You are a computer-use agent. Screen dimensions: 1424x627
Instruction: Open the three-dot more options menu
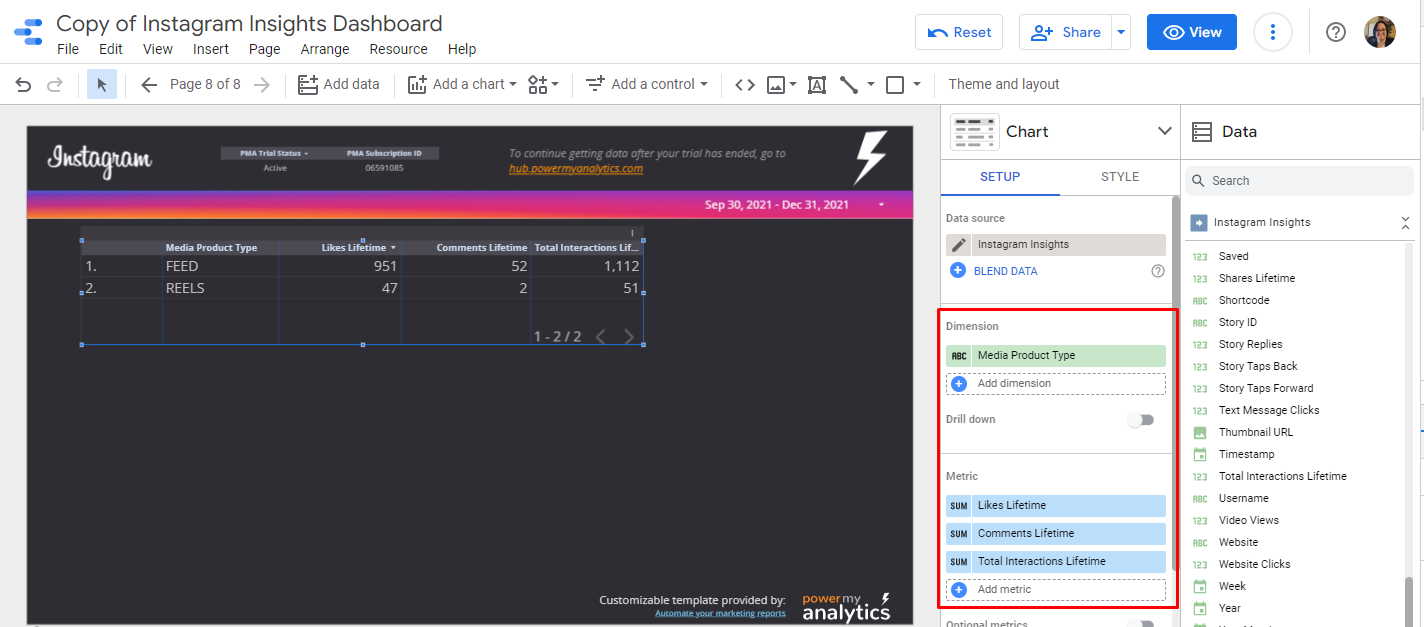pos(1272,32)
